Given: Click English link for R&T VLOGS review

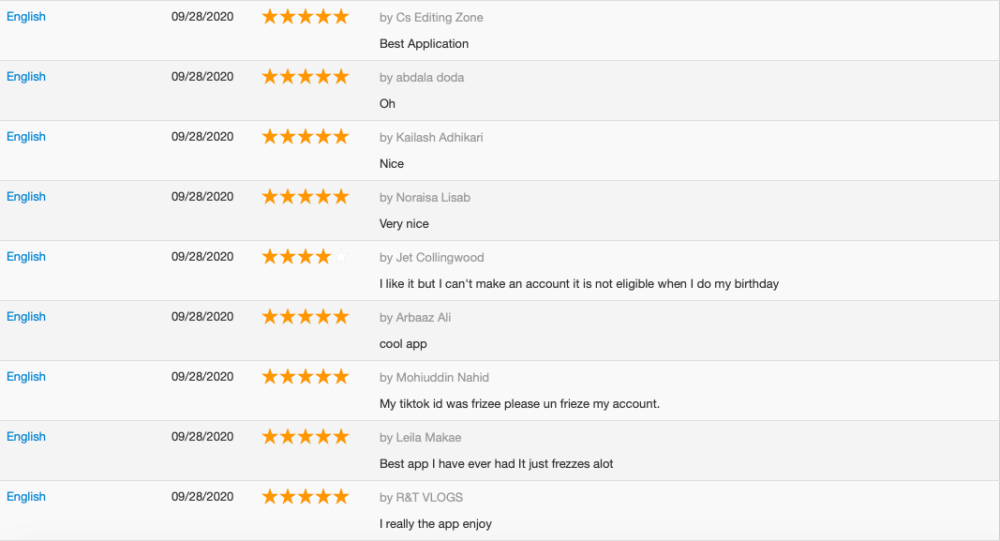Looking at the screenshot, I should coord(26,497).
